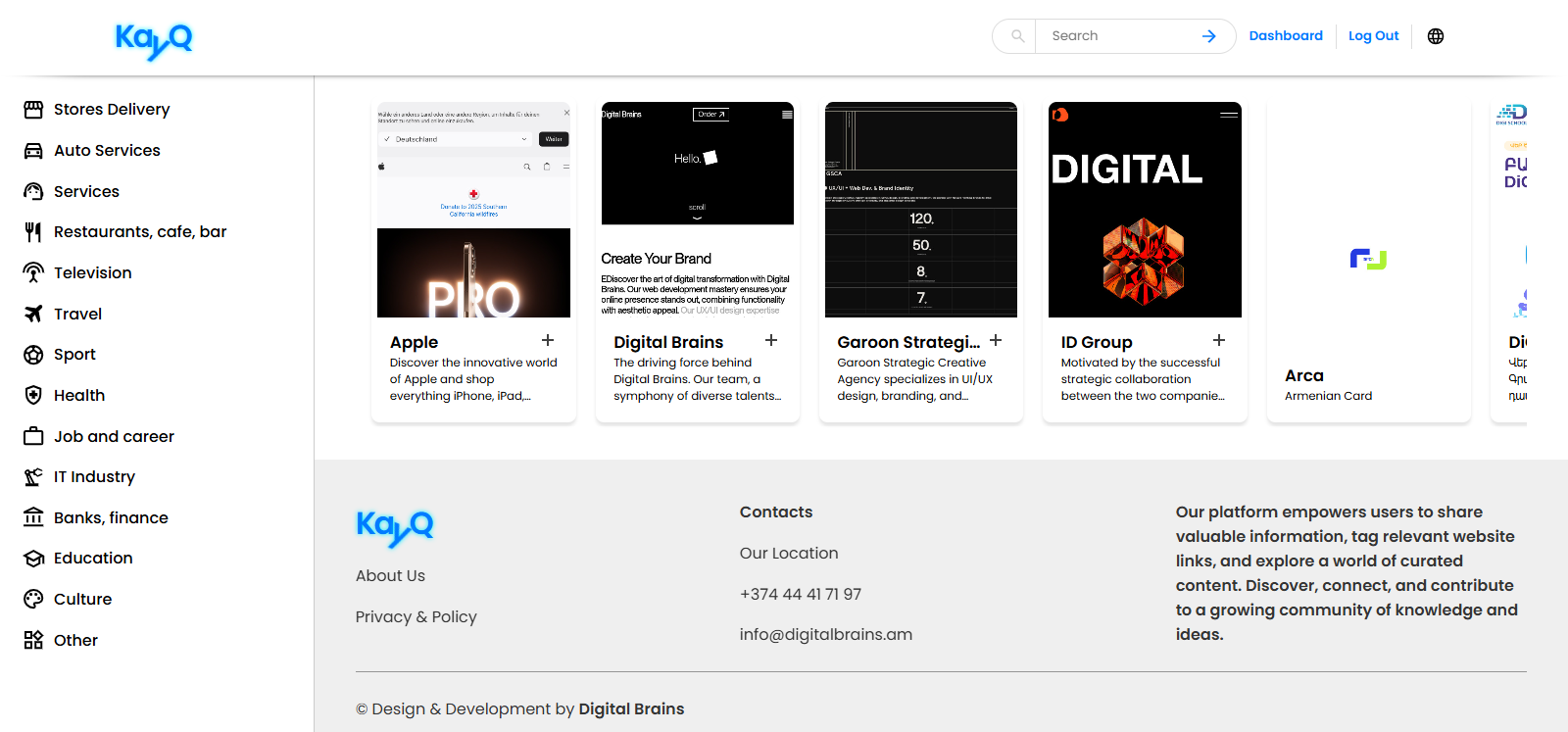Click the Travel airplane icon

tap(33, 314)
